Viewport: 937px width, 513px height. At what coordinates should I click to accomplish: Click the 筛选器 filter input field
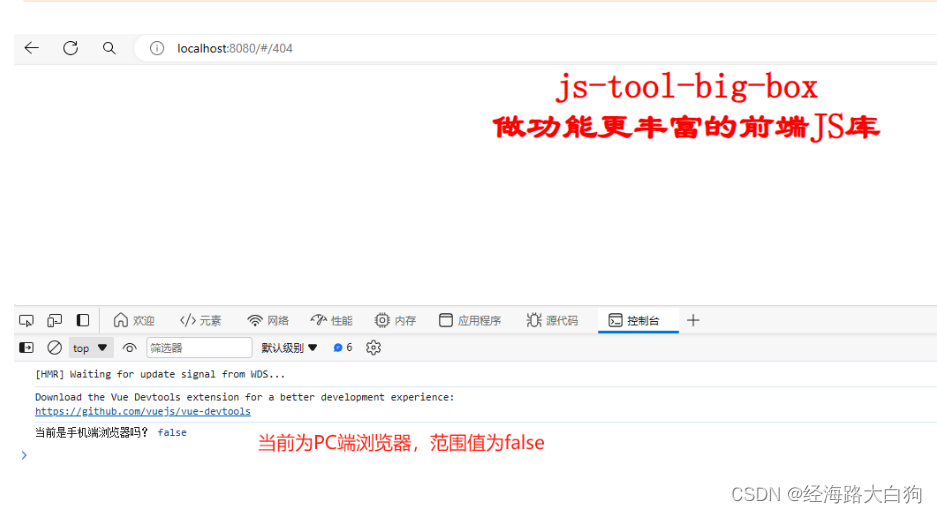coord(199,348)
